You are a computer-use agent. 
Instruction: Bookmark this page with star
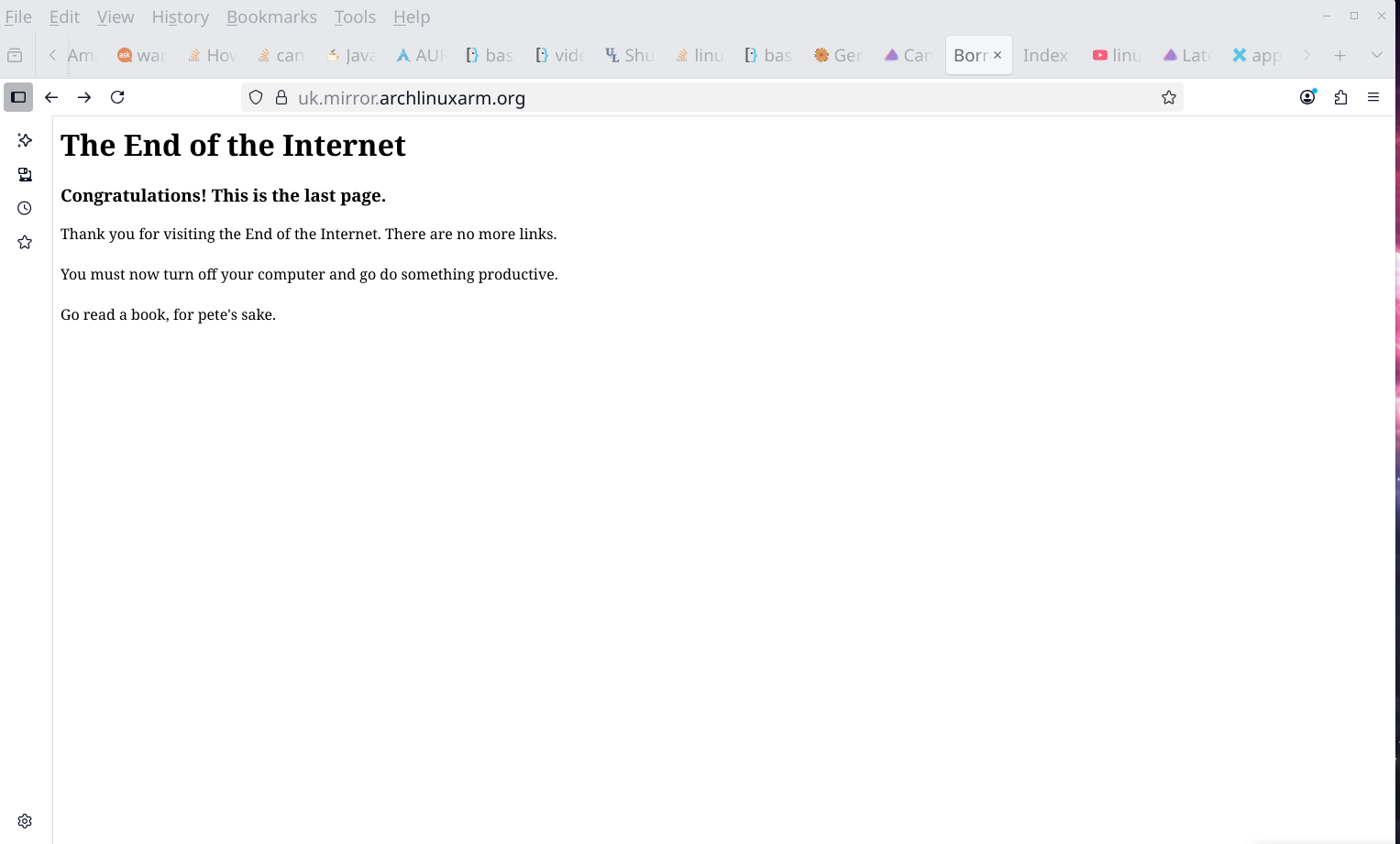click(1168, 98)
